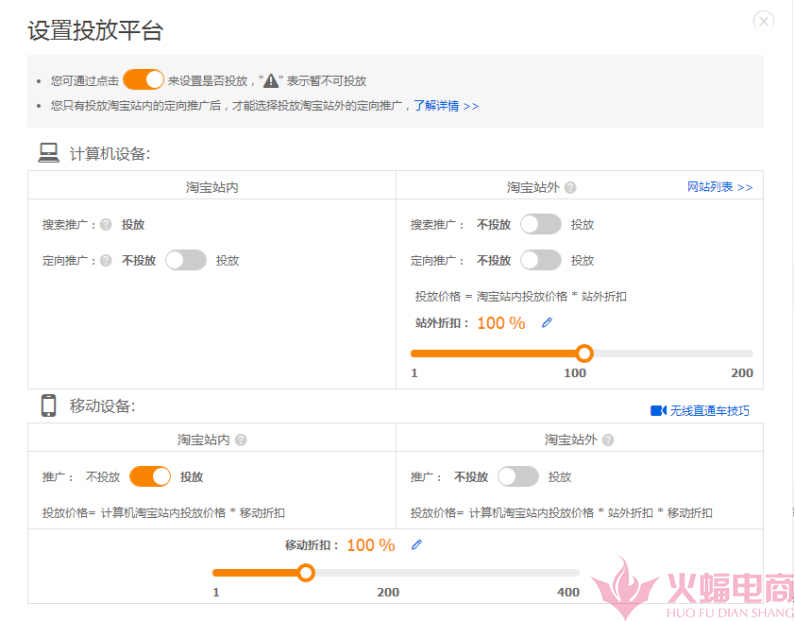The image size is (795, 621).
Task: Click the phone icon by 移动设备
Action: pos(49,405)
